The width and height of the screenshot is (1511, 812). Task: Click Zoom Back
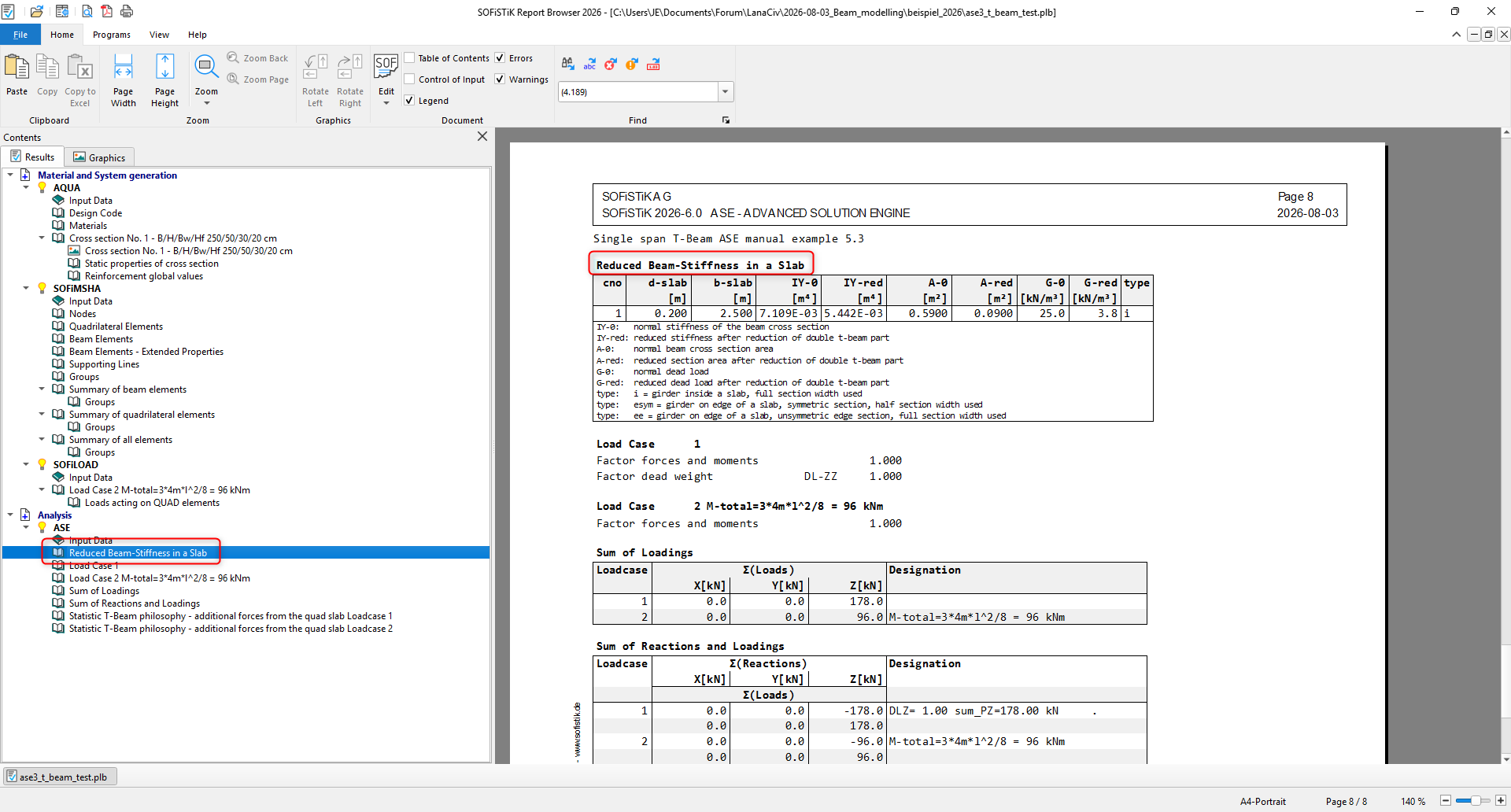point(257,58)
